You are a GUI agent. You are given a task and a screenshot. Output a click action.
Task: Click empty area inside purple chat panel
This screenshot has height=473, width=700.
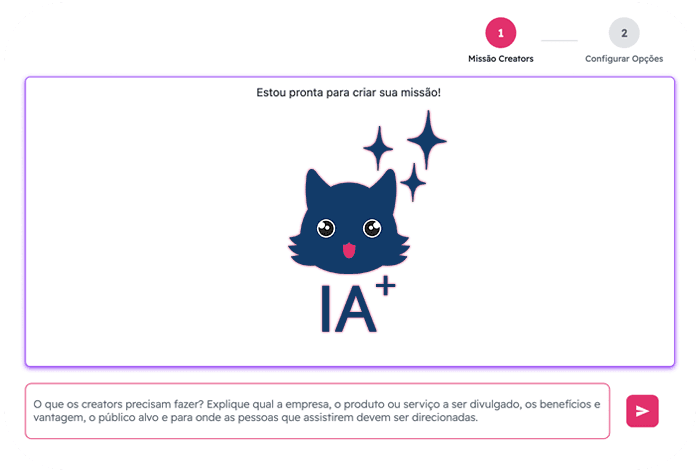point(134,223)
